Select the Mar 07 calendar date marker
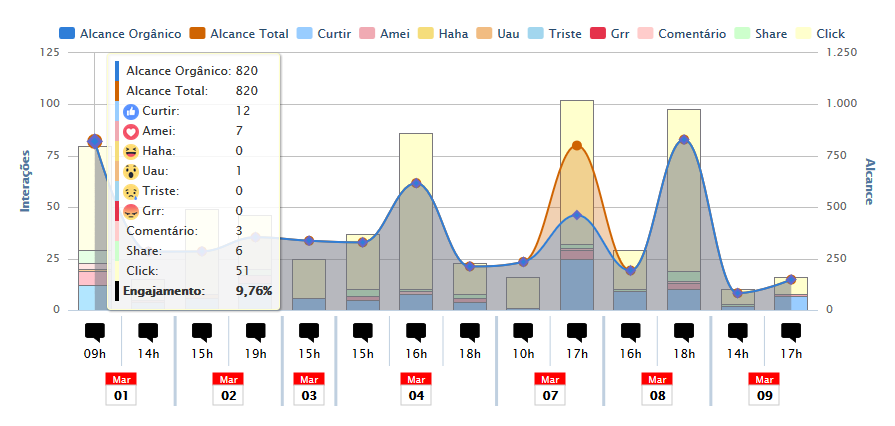The image size is (895, 426). pyautogui.click(x=549, y=388)
